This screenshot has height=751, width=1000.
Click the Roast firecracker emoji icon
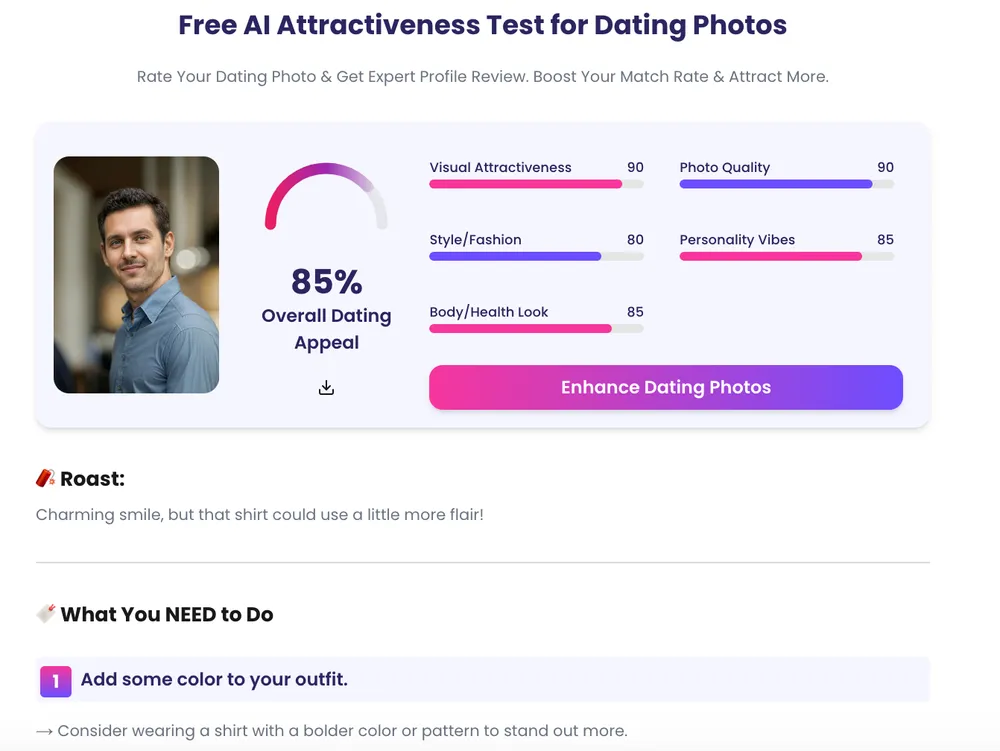point(45,479)
